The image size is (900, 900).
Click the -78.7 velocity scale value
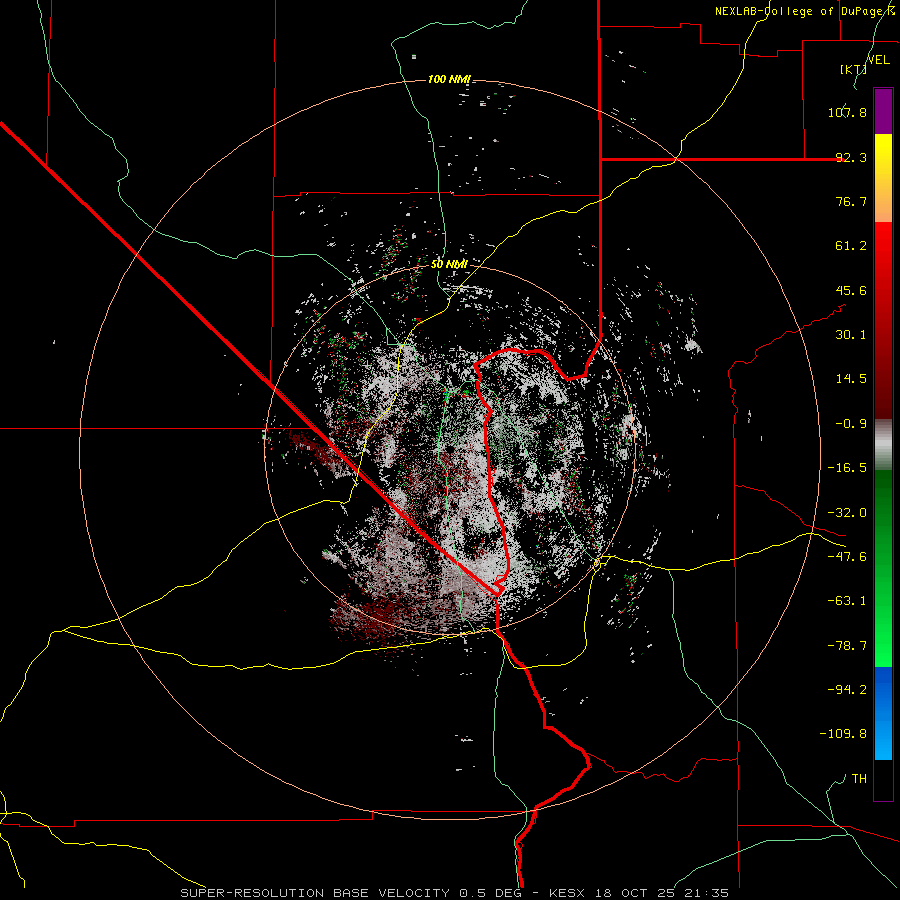pos(847,646)
